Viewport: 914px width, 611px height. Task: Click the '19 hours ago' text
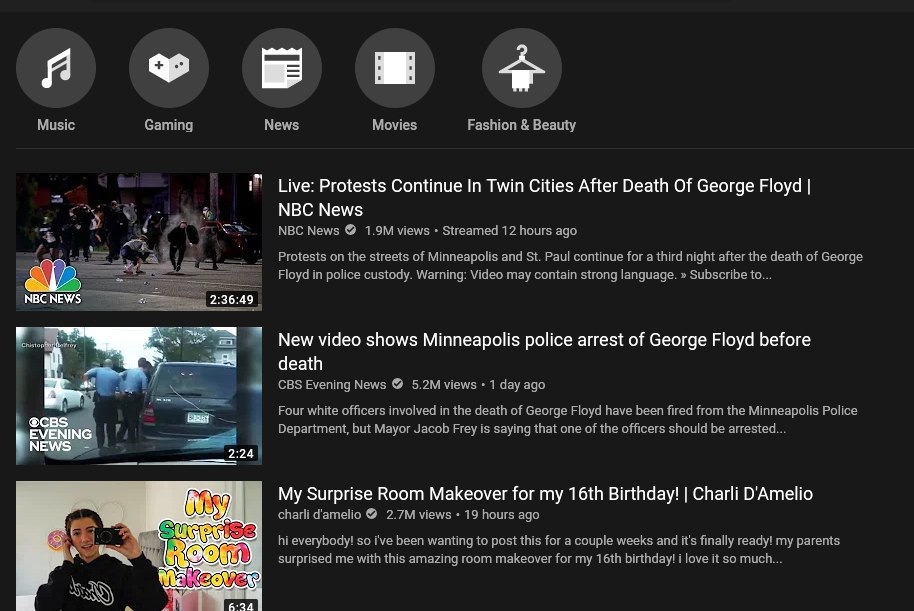(501, 514)
